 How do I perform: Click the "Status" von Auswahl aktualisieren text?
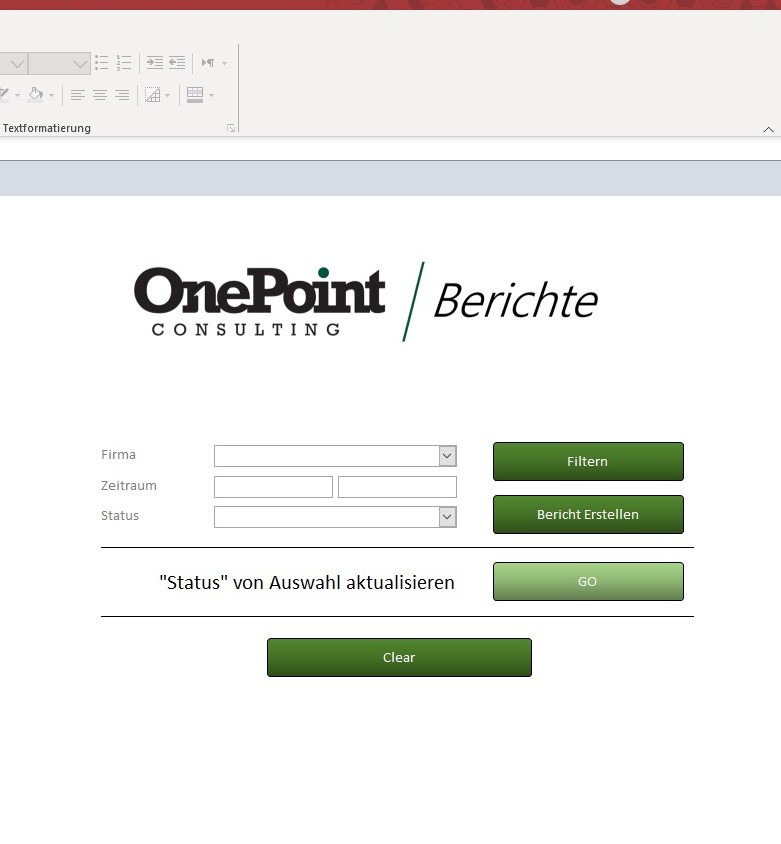click(x=307, y=582)
